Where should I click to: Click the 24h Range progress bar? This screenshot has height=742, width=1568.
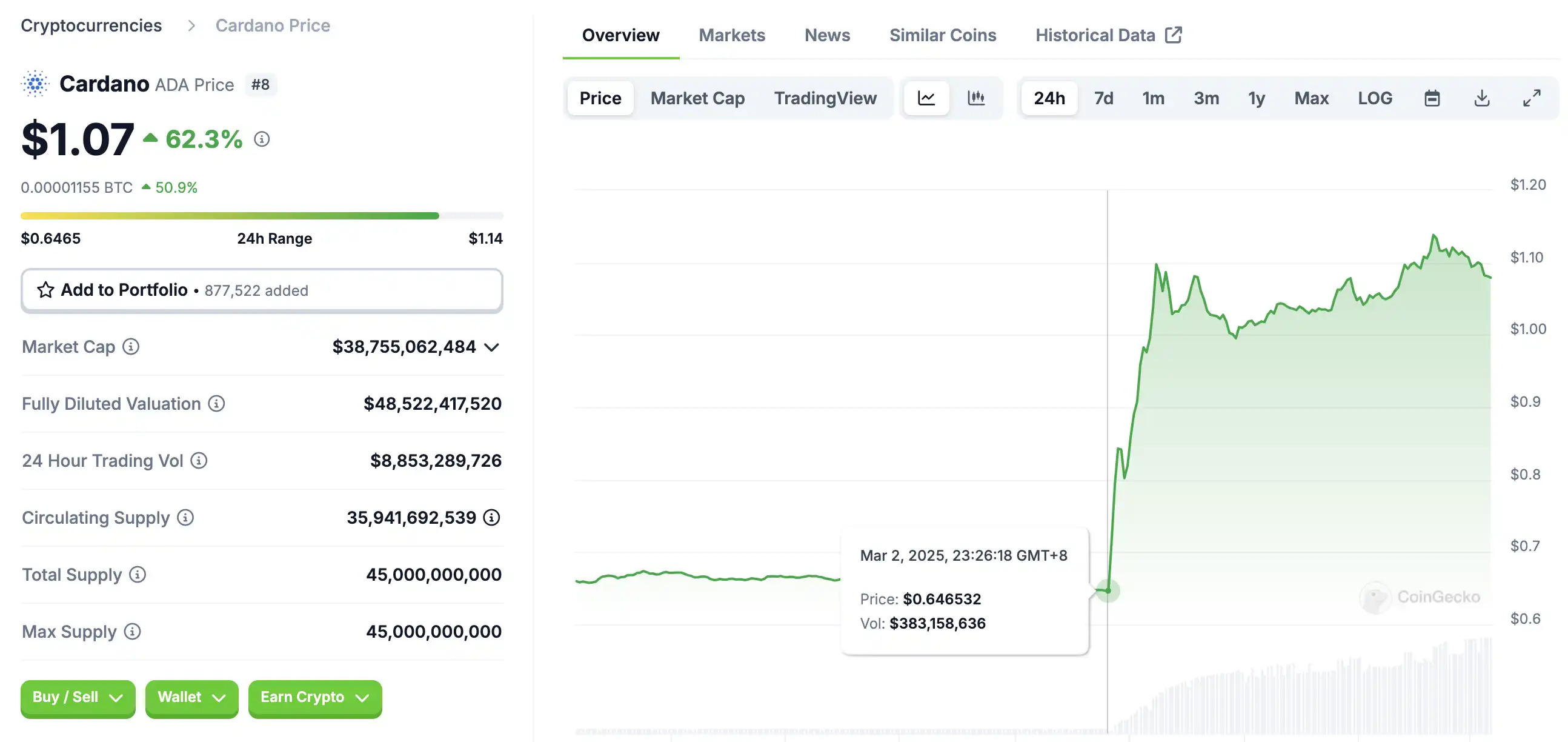(262, 216)
